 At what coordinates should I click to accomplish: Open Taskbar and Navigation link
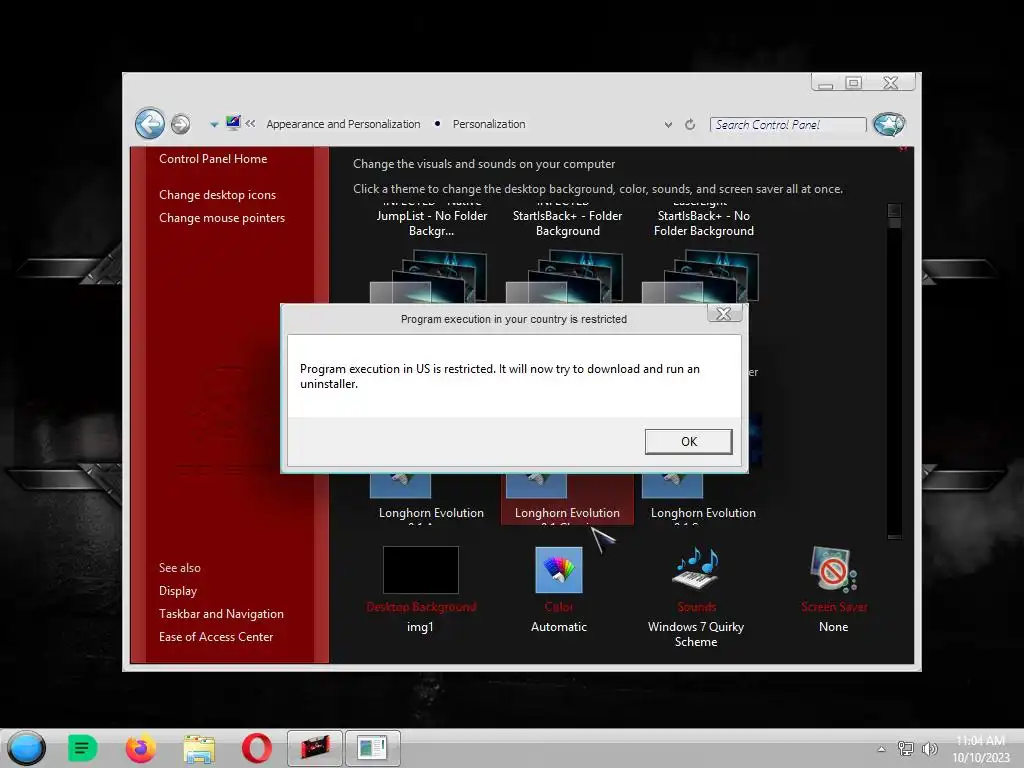pyautogui.click(x=221, y=613)
